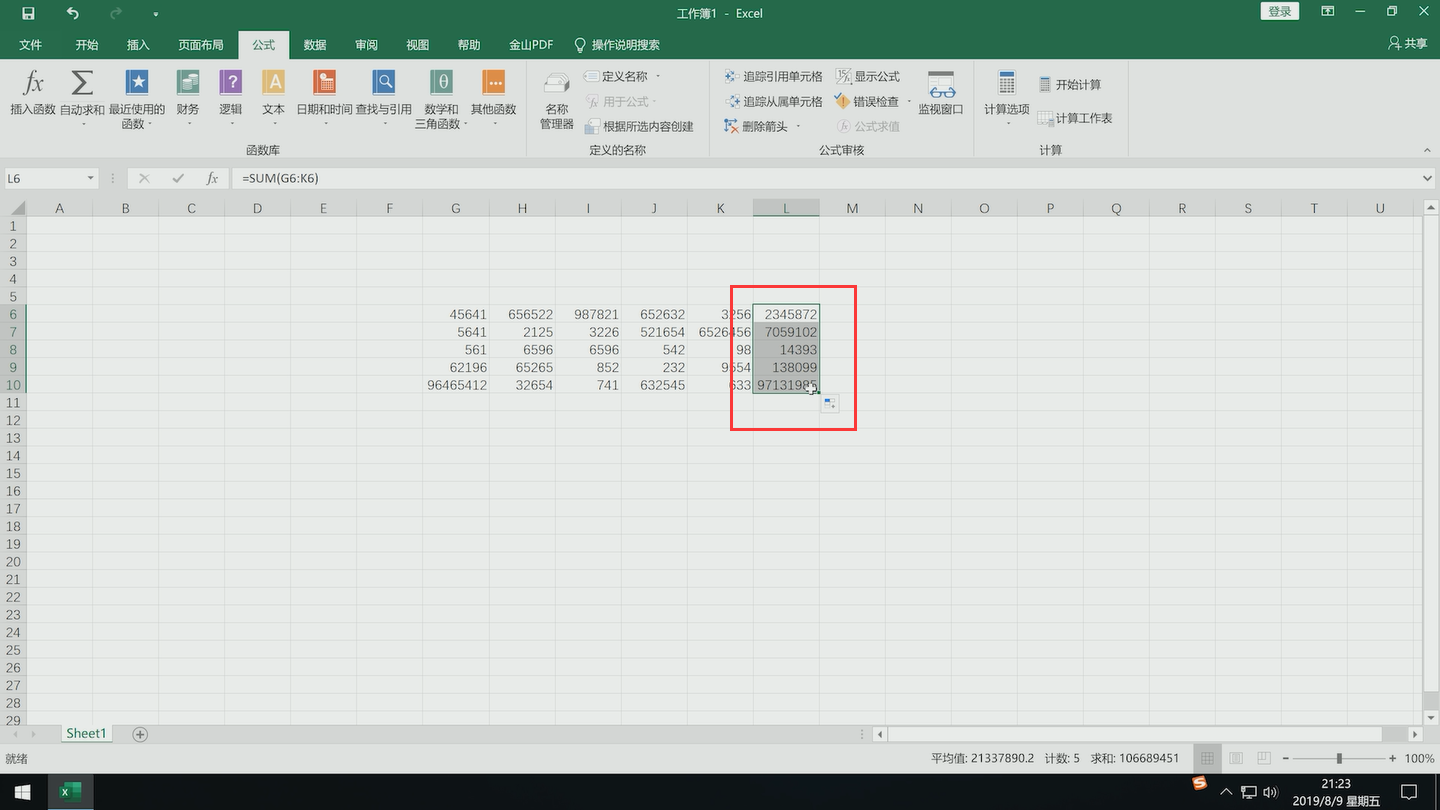
Task: Undo the last action
Action: tap(72, 13)
